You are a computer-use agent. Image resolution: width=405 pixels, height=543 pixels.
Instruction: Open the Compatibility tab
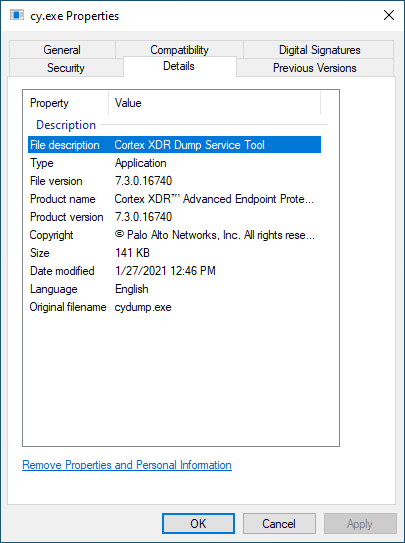click(x=179, y=50)
